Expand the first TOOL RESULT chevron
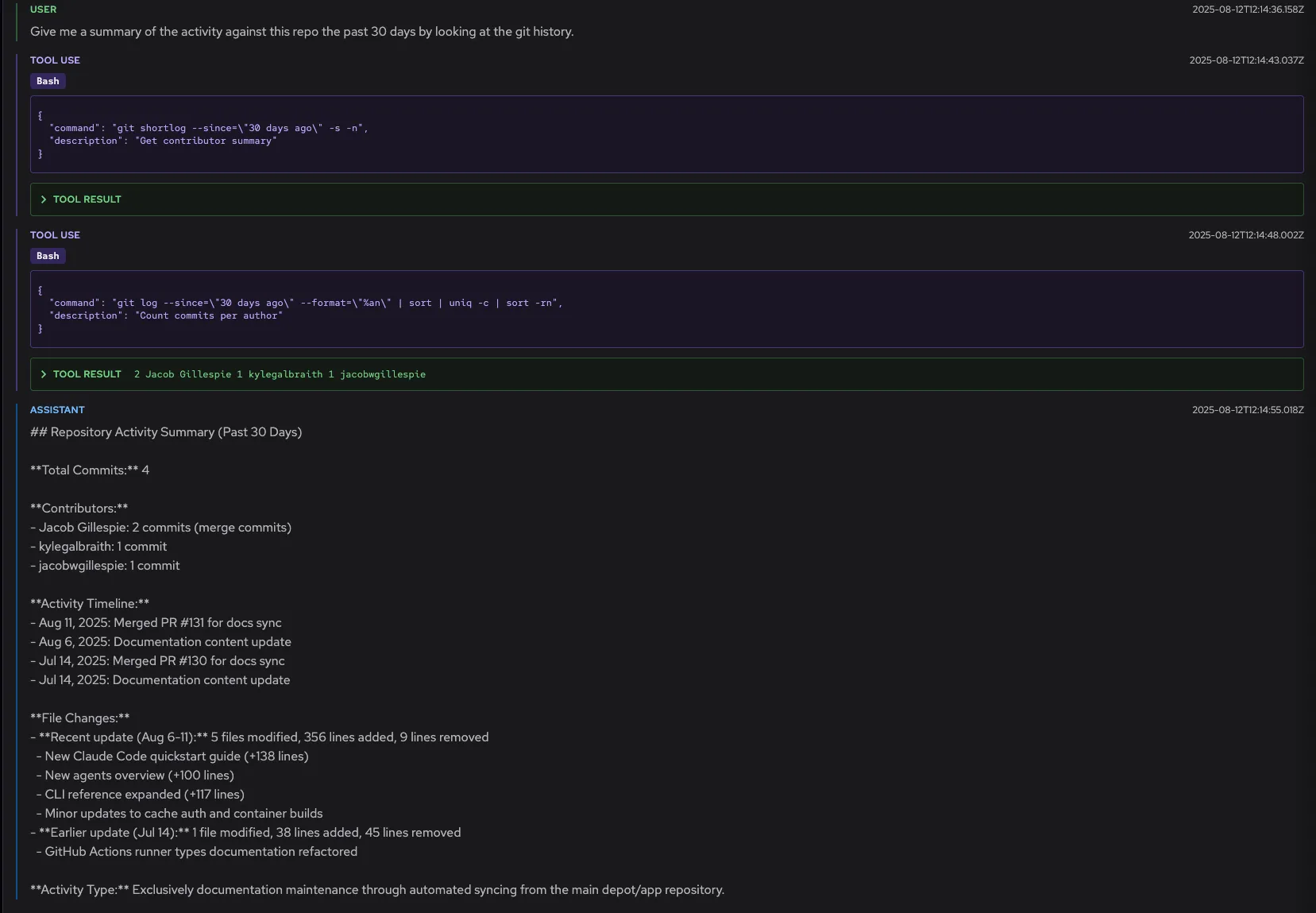 pos(44,199)
